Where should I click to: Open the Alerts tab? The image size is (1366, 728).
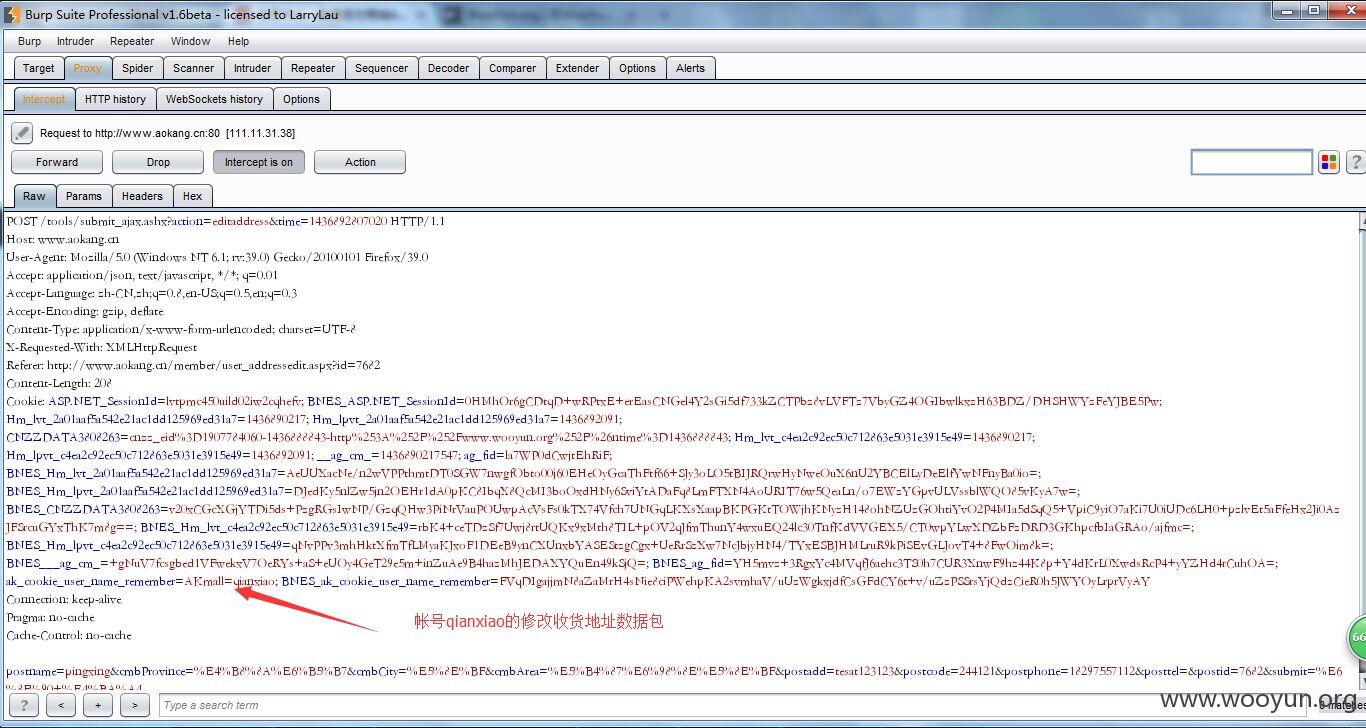pos(691,68)
